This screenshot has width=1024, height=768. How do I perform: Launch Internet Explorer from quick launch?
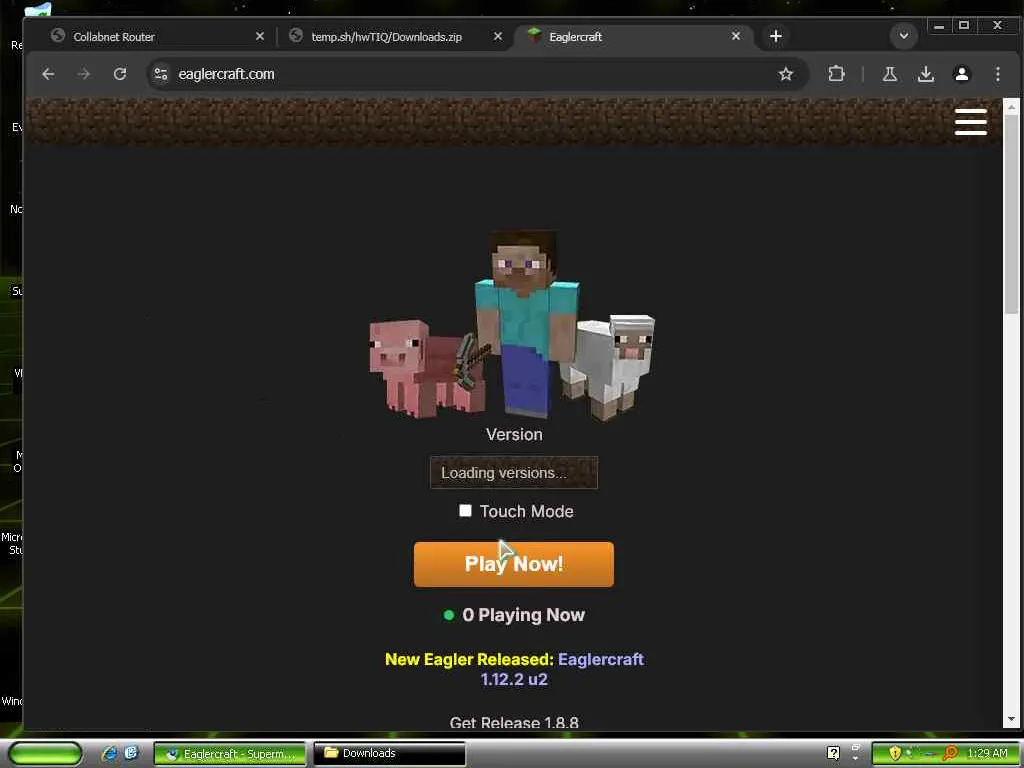[110, 753]
